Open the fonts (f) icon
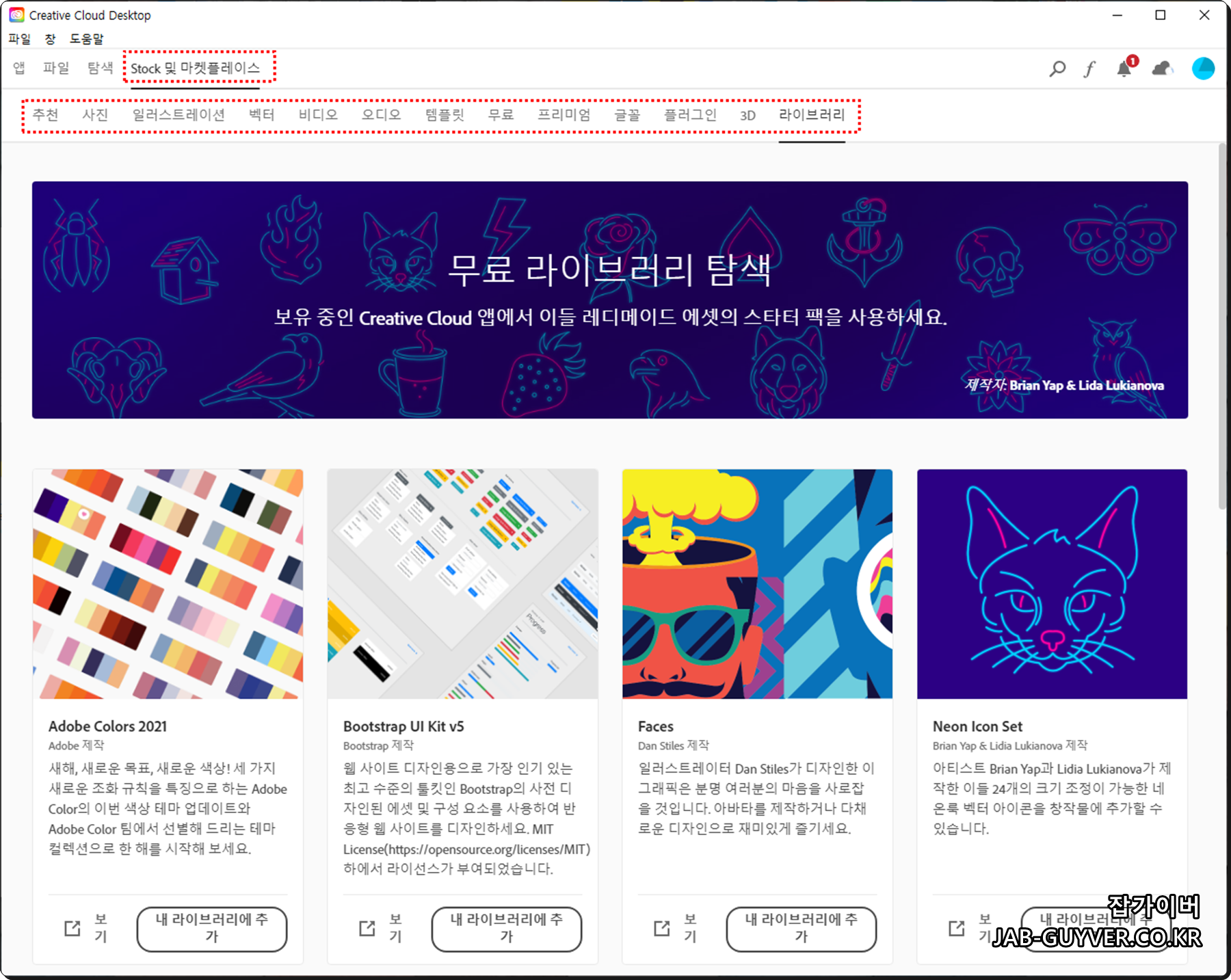The height and width of the screenshot is (980, 1231). click(1090, 68)
